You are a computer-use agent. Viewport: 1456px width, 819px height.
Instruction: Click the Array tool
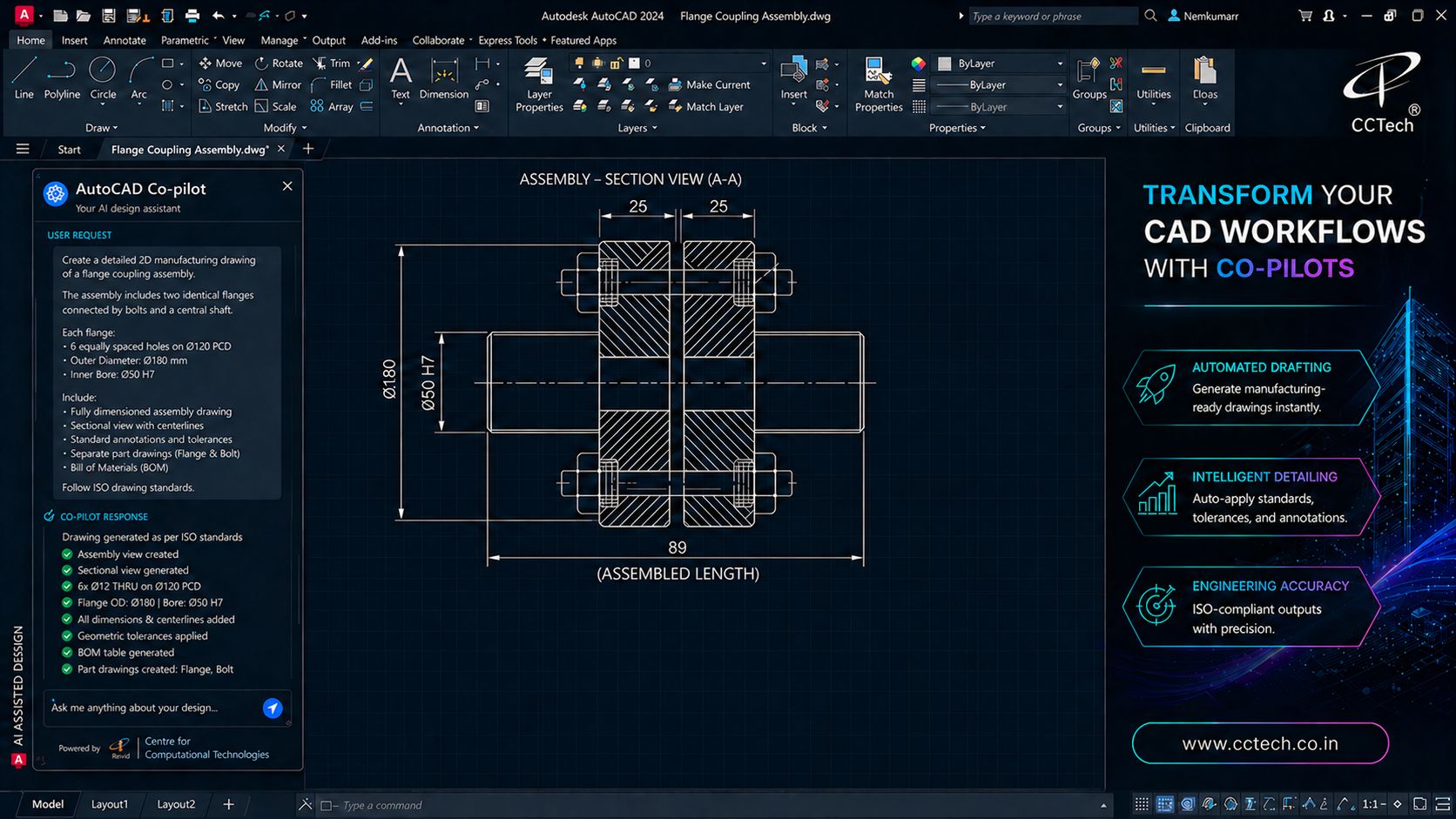(332, 106)
